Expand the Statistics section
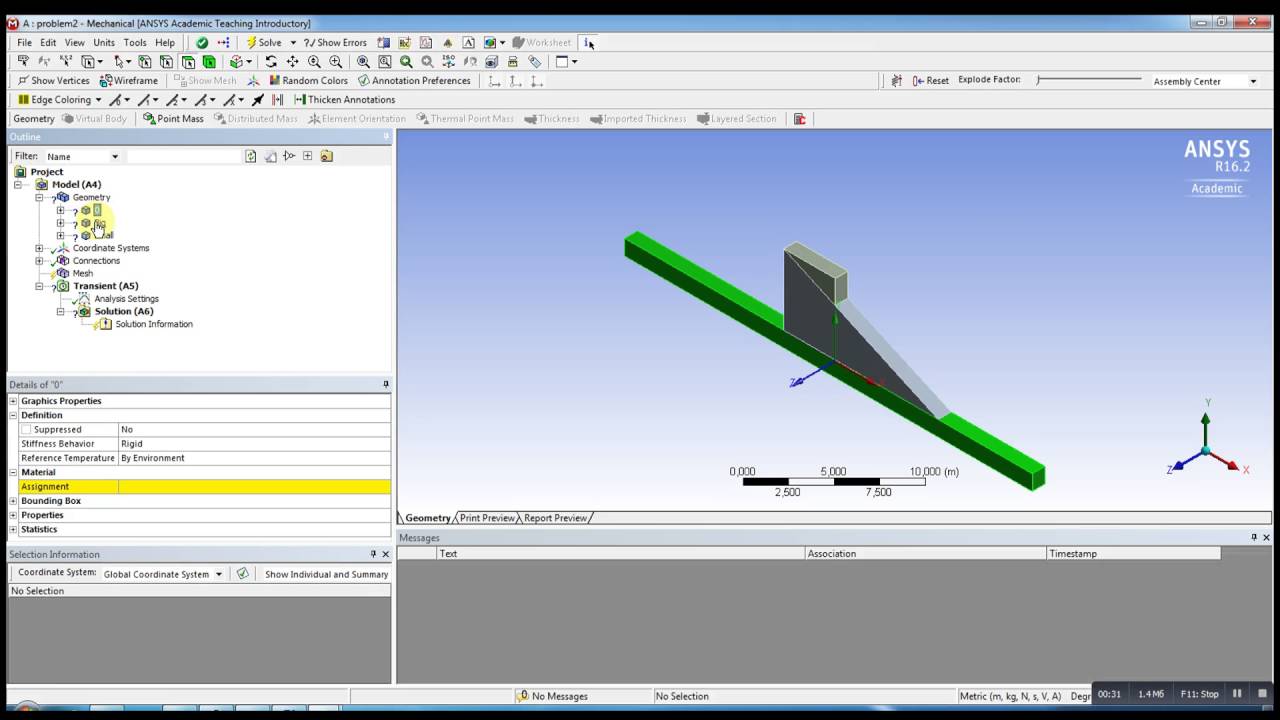The width and height of the screenshot is (1280, 720). pos(13,529)
